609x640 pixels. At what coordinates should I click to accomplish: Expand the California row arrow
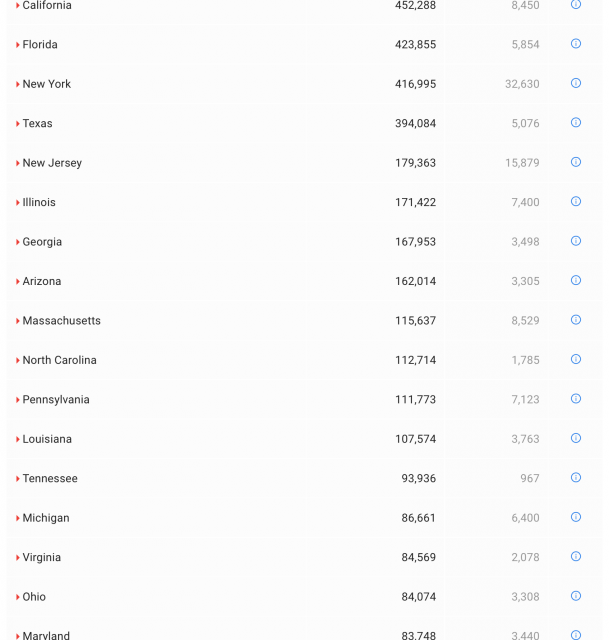pos(18,6)
